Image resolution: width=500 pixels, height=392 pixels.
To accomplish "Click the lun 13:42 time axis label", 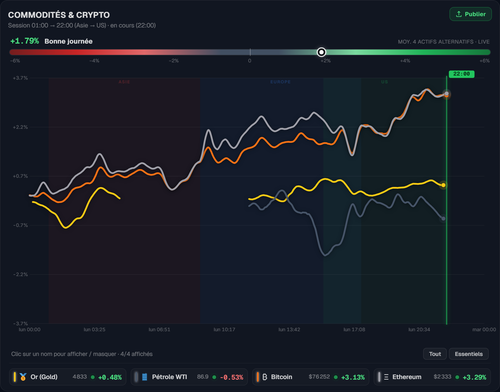I will 289,329.
